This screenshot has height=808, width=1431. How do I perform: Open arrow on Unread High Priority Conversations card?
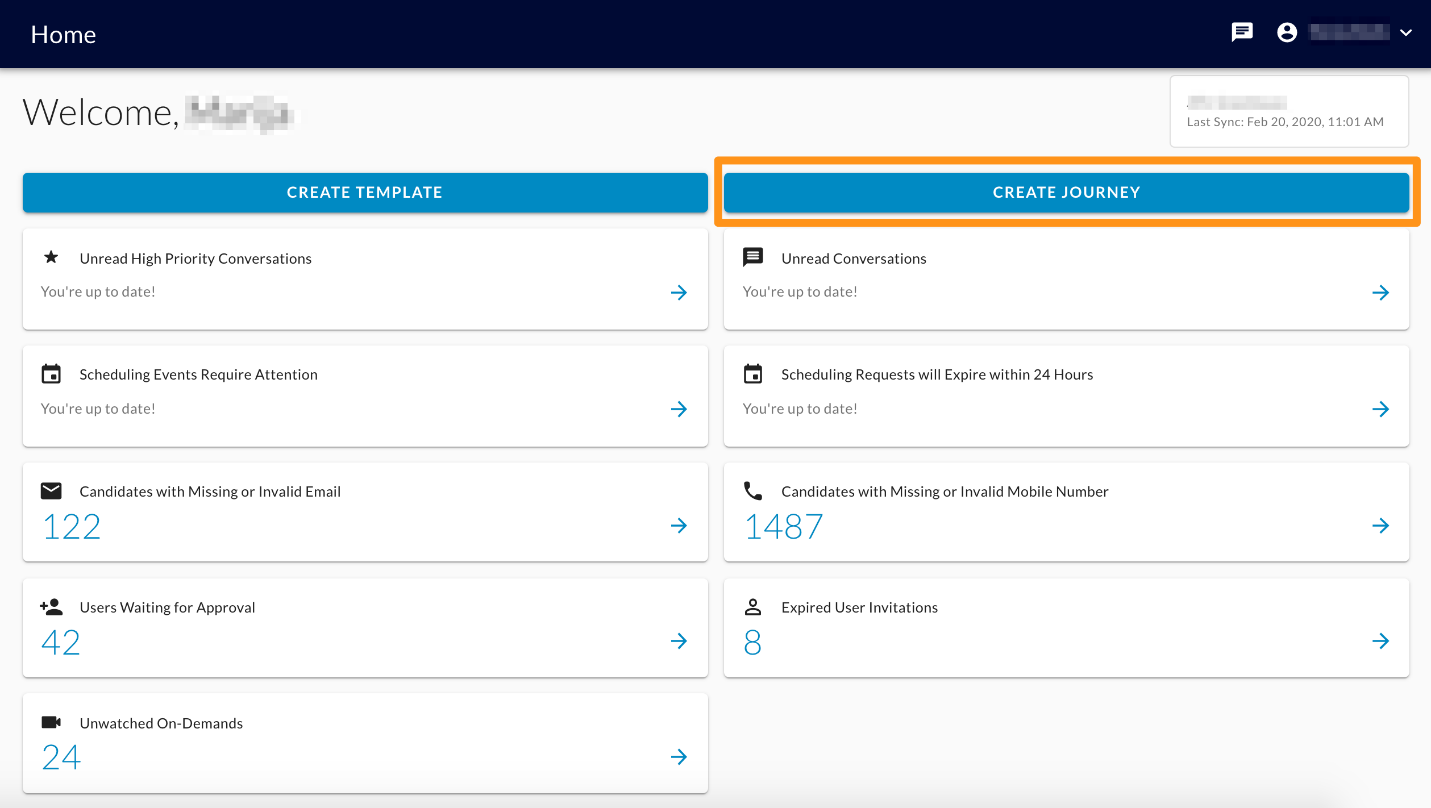pos(679,292)
